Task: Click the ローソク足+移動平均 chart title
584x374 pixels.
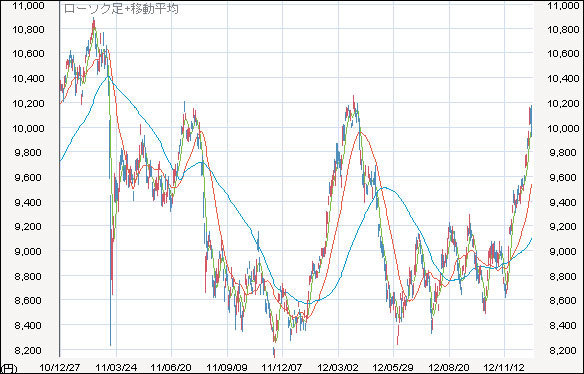Action: (x=121, y=9)
